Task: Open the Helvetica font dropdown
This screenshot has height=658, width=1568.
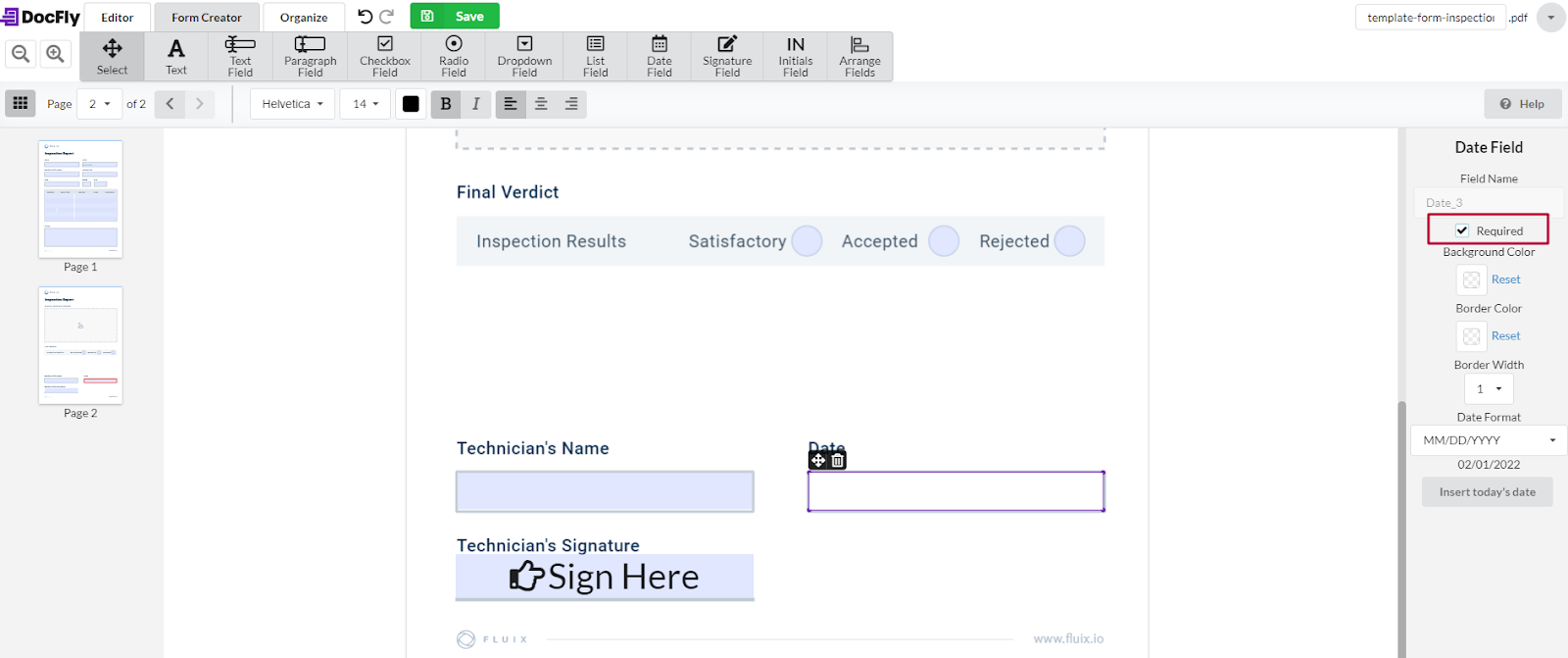Action: (292, 104)
